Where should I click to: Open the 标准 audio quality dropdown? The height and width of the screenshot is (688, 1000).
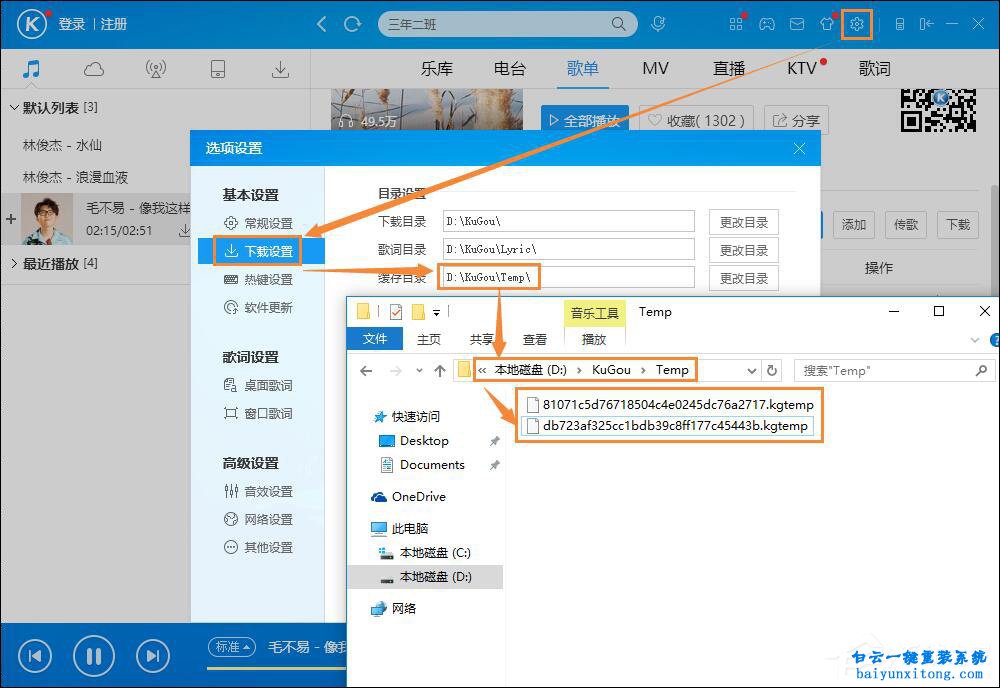tap(231, 647)
